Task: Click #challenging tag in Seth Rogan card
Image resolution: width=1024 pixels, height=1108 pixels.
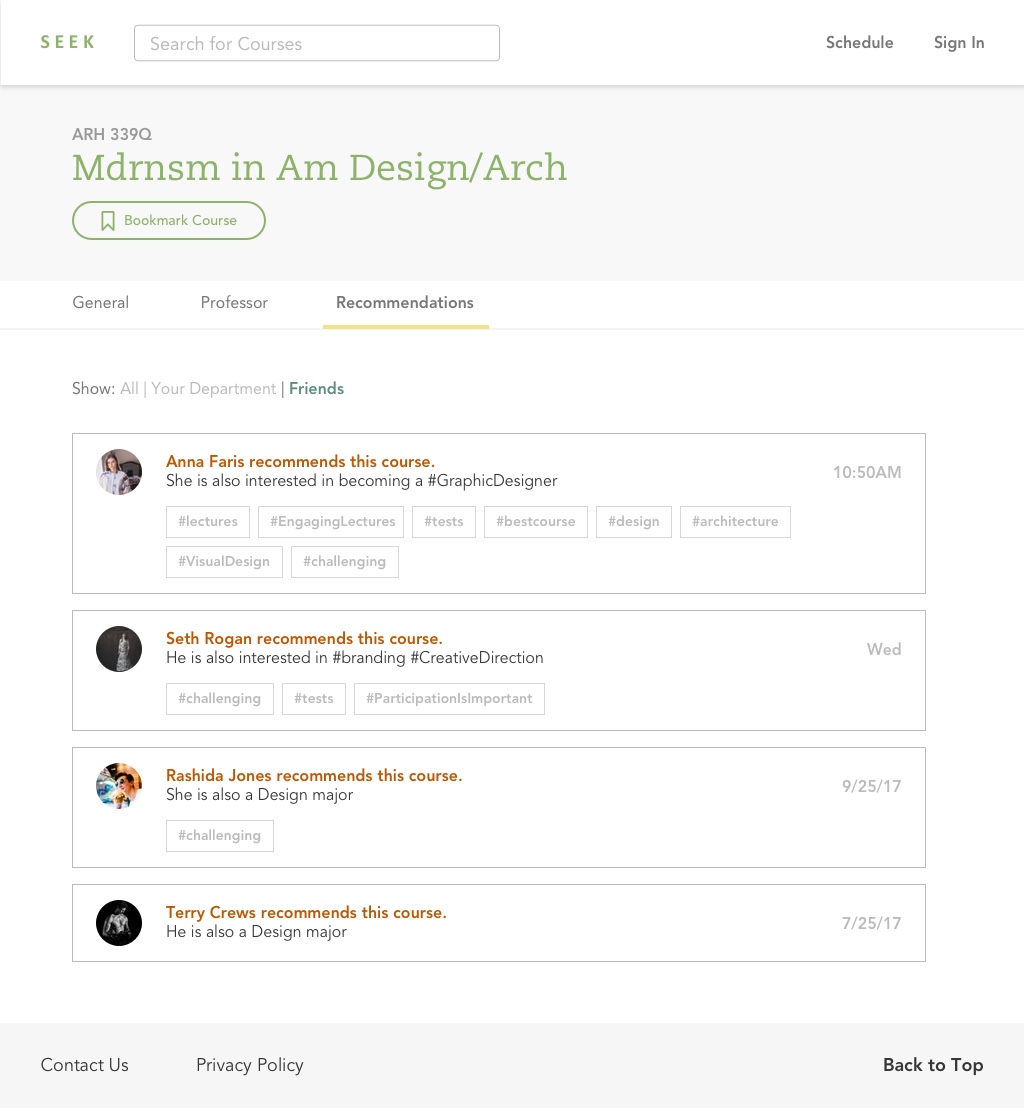Action: (x=220, y=699)
